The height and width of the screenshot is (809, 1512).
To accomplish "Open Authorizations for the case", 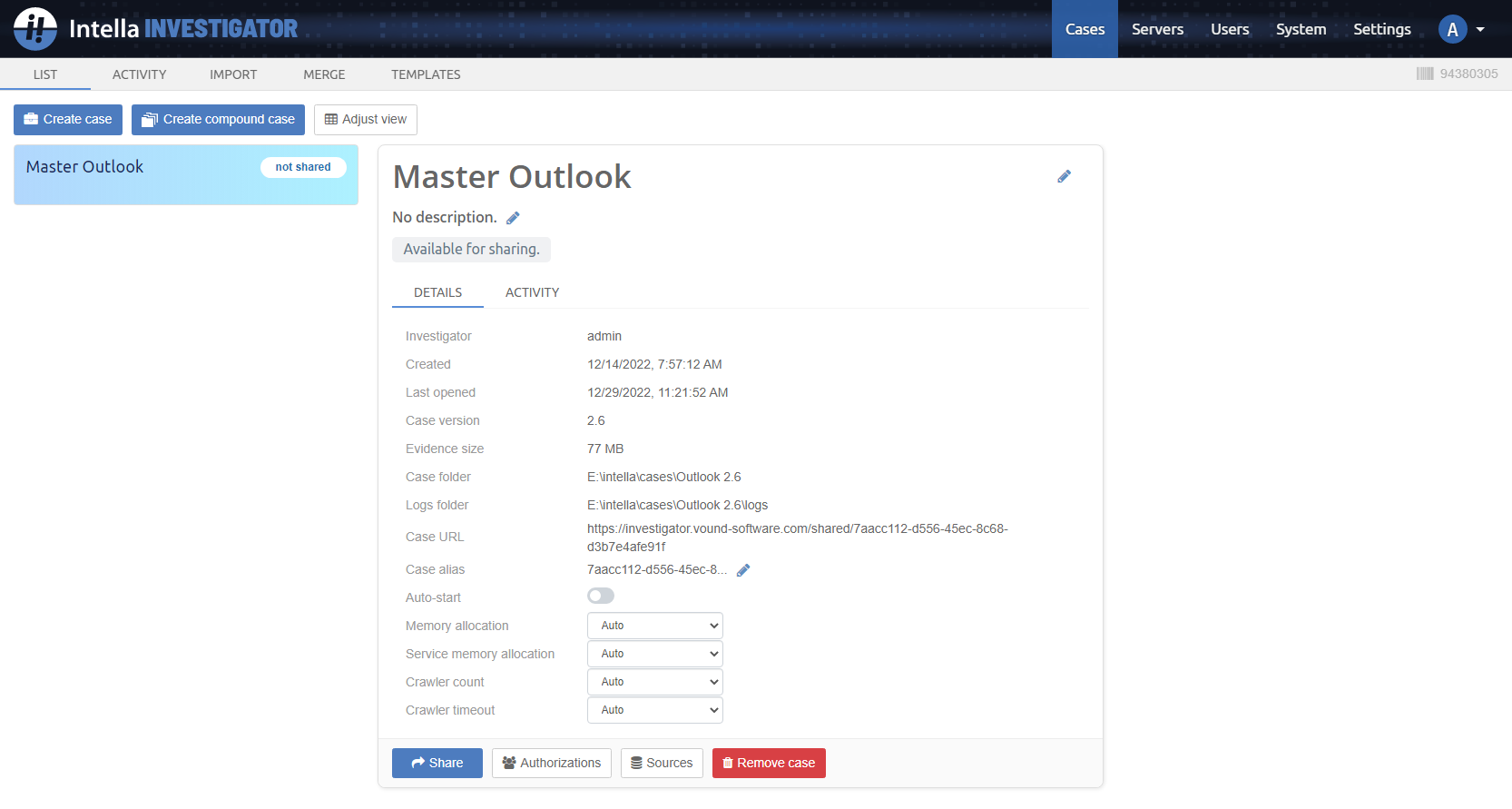I will pos(551,763).
